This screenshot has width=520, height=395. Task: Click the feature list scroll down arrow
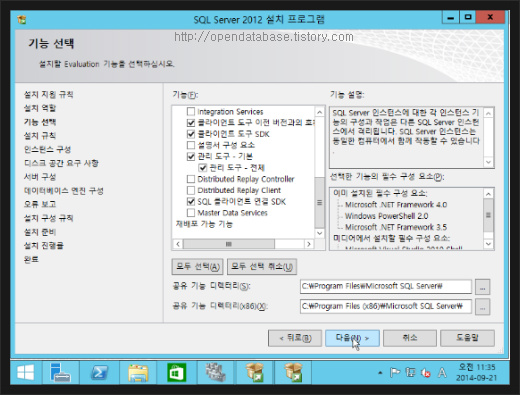[x=319, y=233]
